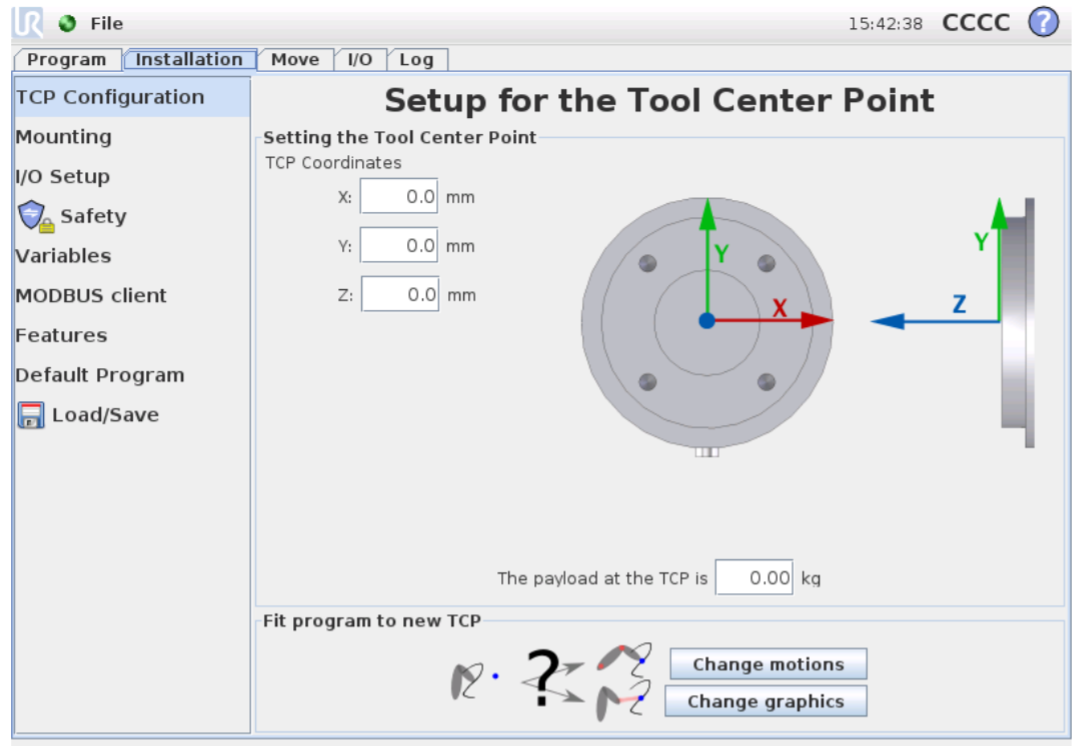Click the Load/Save floppy disk icon
The image size is (1084, 746).
[x=31, y=415]
